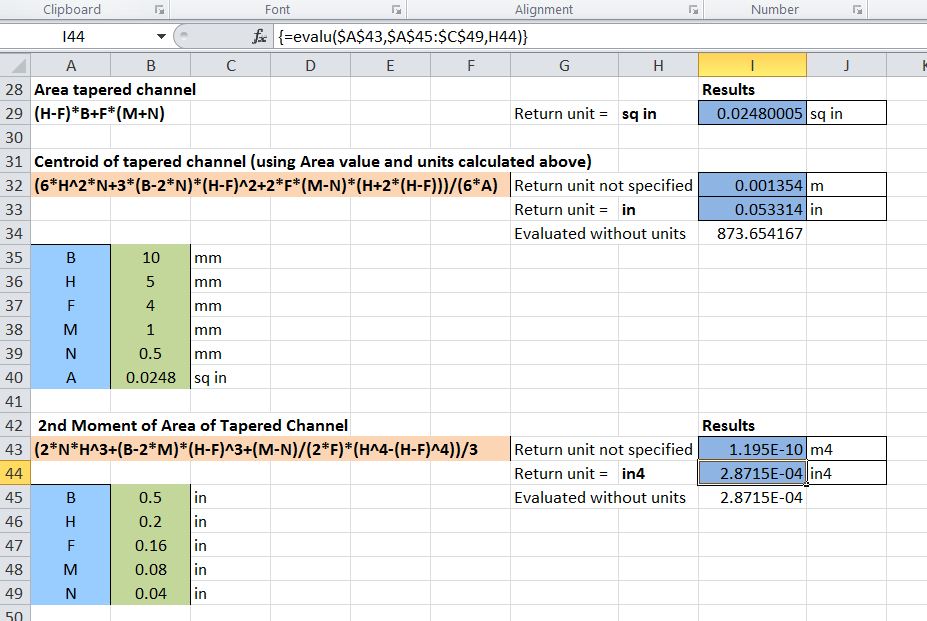
Task: Click the cell showing 873.654167
Action: pos(752,233)
